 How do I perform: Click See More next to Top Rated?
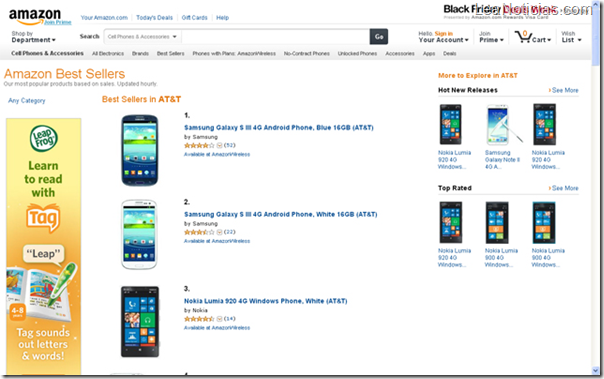coord(565,188)
